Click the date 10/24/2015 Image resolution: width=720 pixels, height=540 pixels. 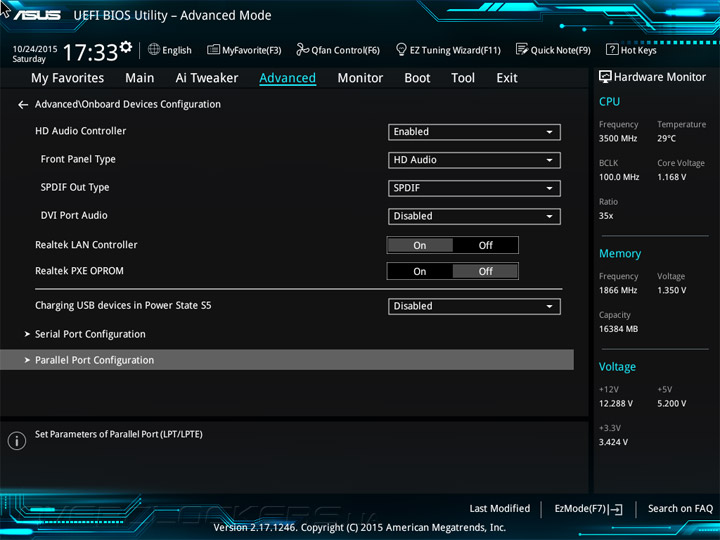pos(35,49)
